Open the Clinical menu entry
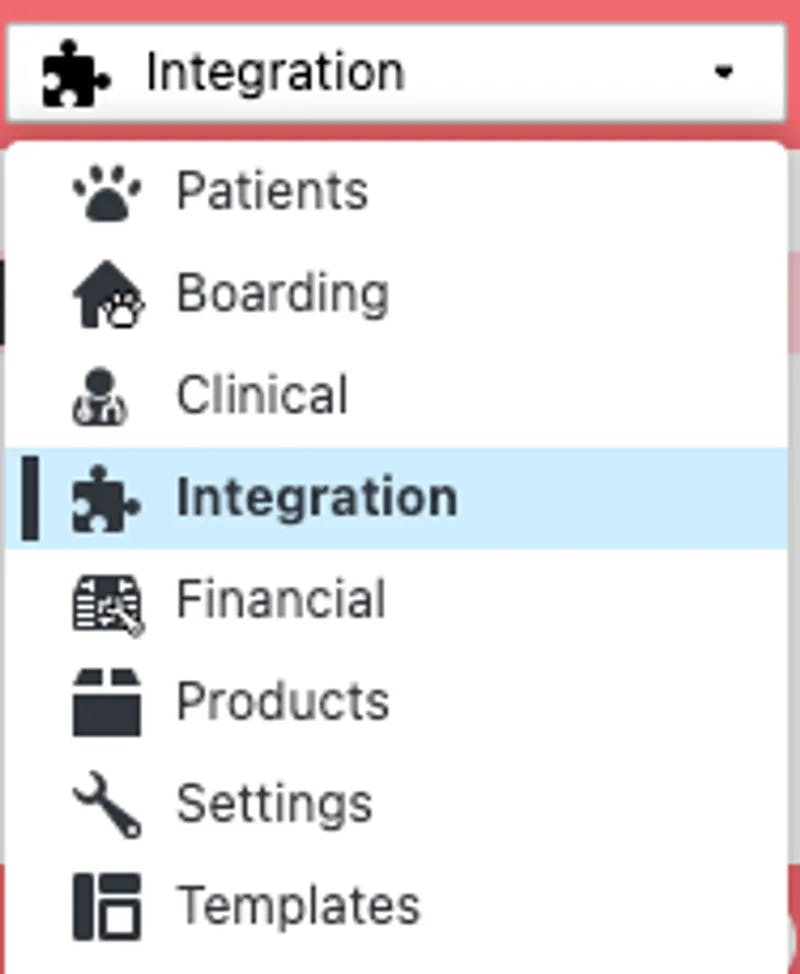 click(x=262, y=396)
